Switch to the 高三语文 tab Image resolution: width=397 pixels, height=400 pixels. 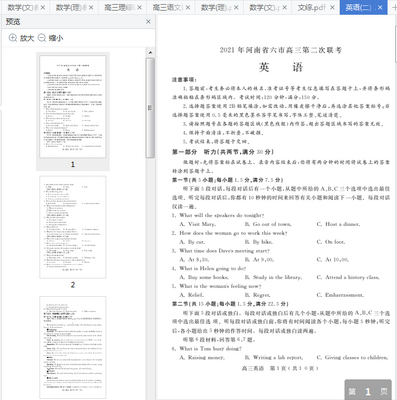pos(168,7)
